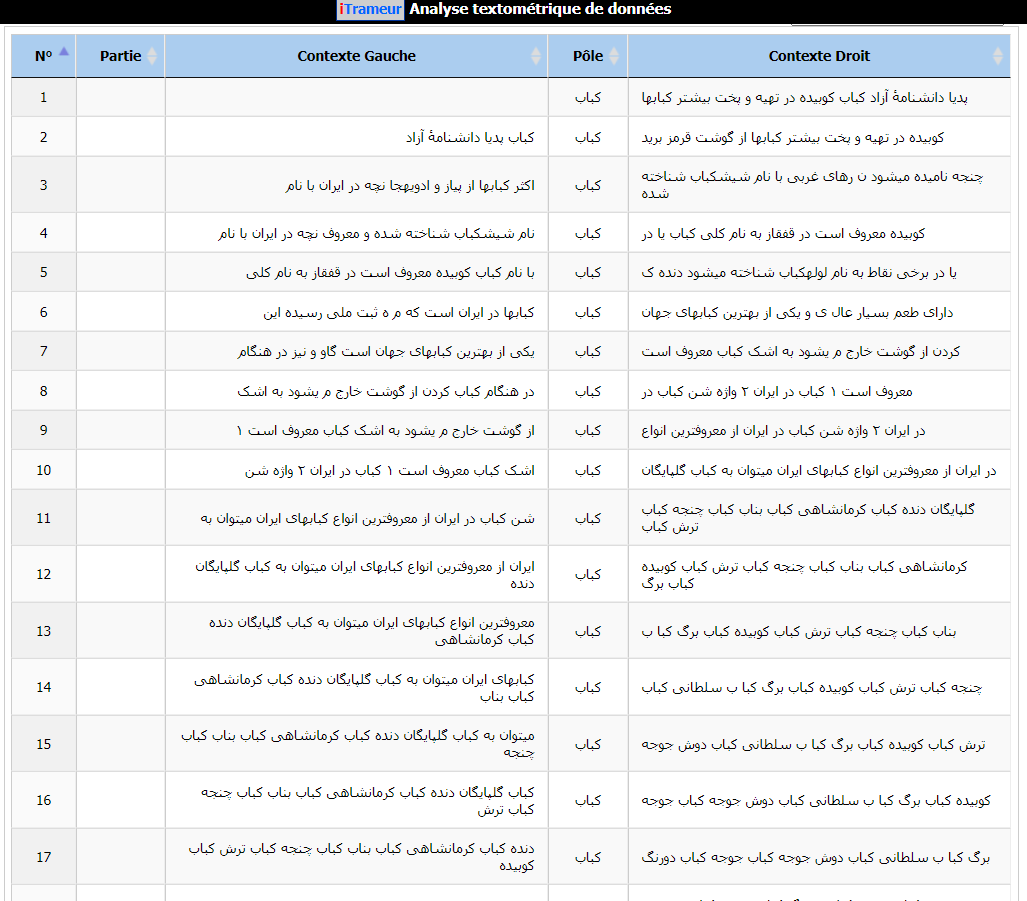
Task: Click row 2 right context starting 'کوبیده در تهیه'
Action: coord(793,138)
